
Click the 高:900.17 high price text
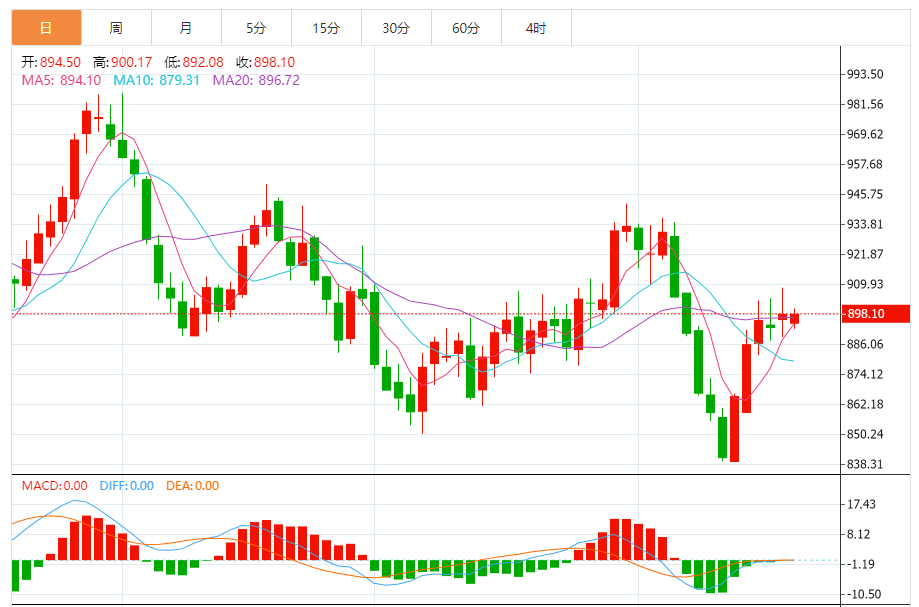122,62
